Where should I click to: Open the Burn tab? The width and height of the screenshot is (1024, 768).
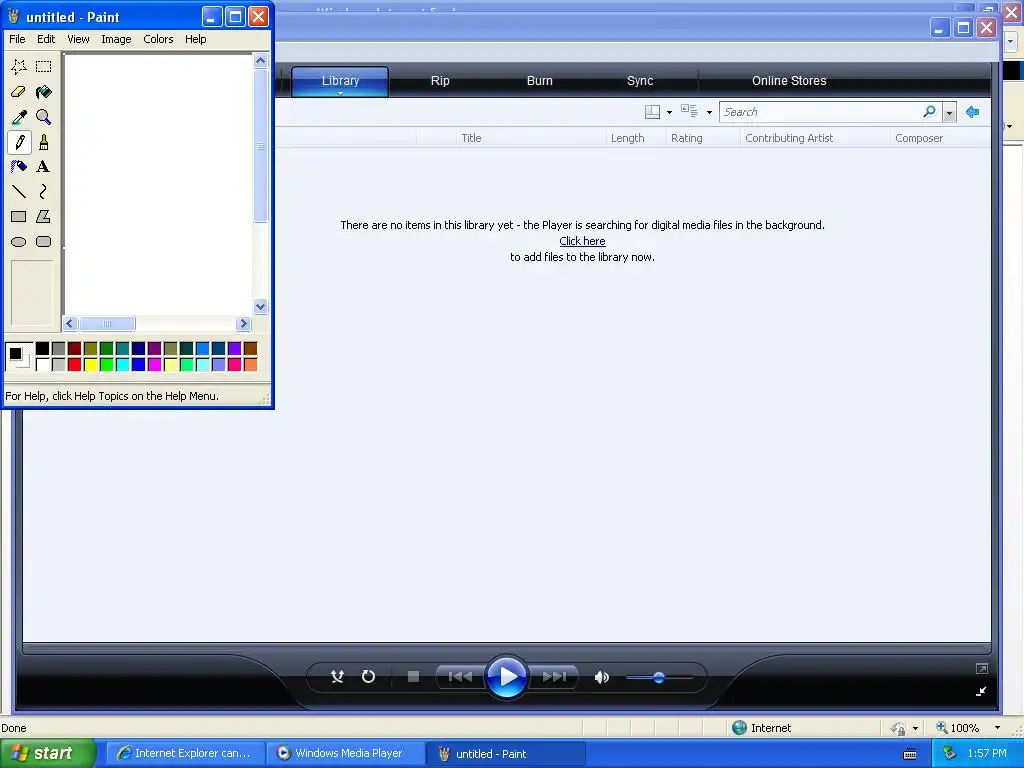pos(539,81)
